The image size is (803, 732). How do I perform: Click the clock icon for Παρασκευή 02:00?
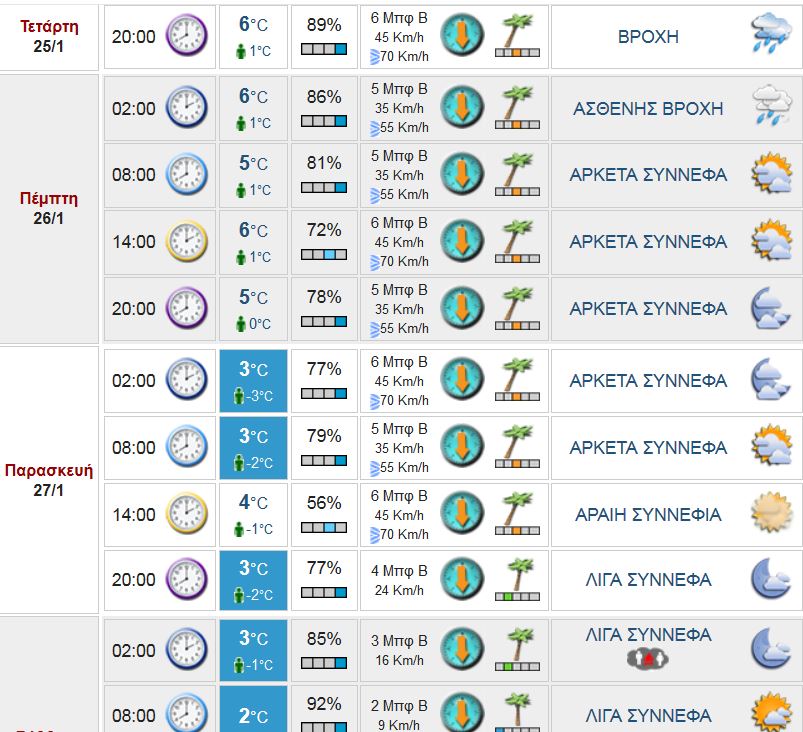pos(186,380)
